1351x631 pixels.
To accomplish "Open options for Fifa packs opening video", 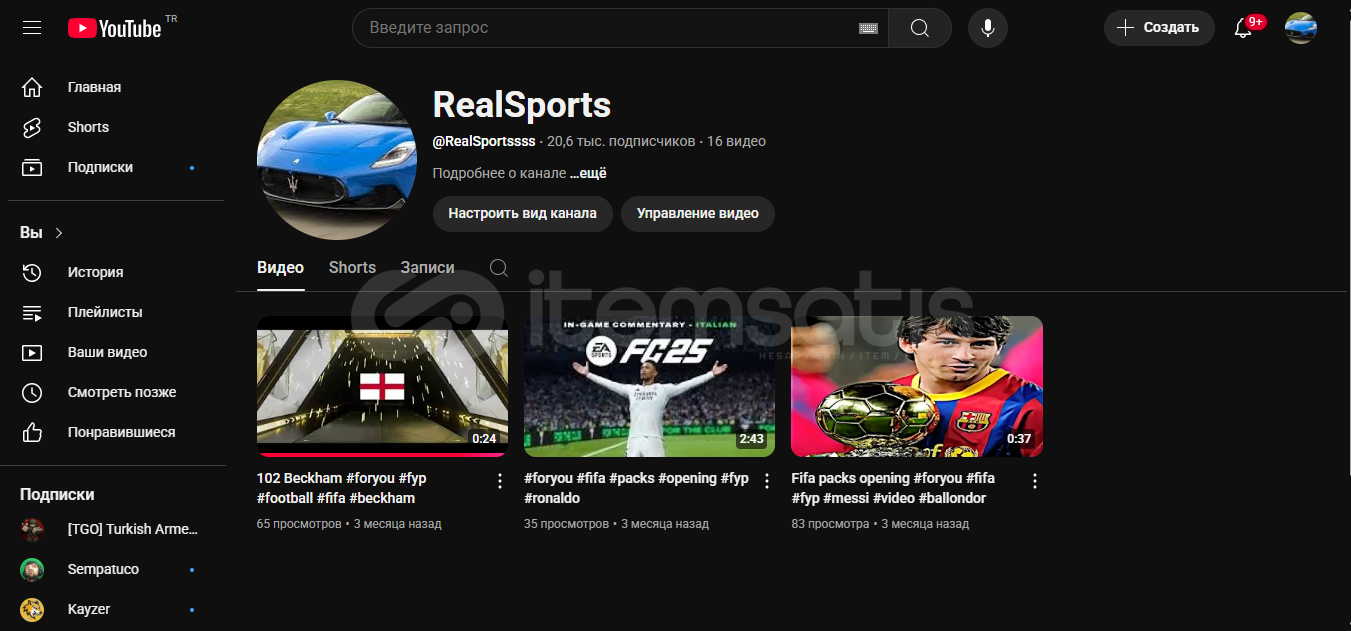I will pos(1035,481).
